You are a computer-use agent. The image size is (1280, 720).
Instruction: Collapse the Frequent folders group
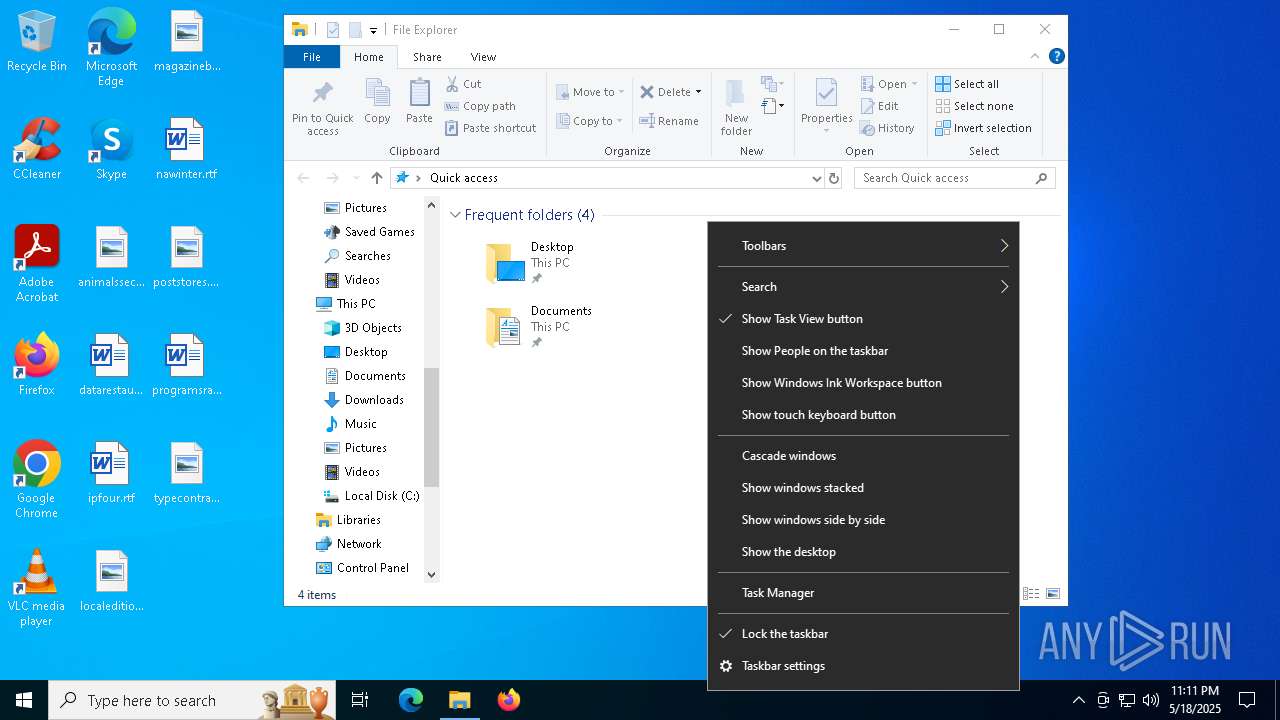tap(455, 215)
